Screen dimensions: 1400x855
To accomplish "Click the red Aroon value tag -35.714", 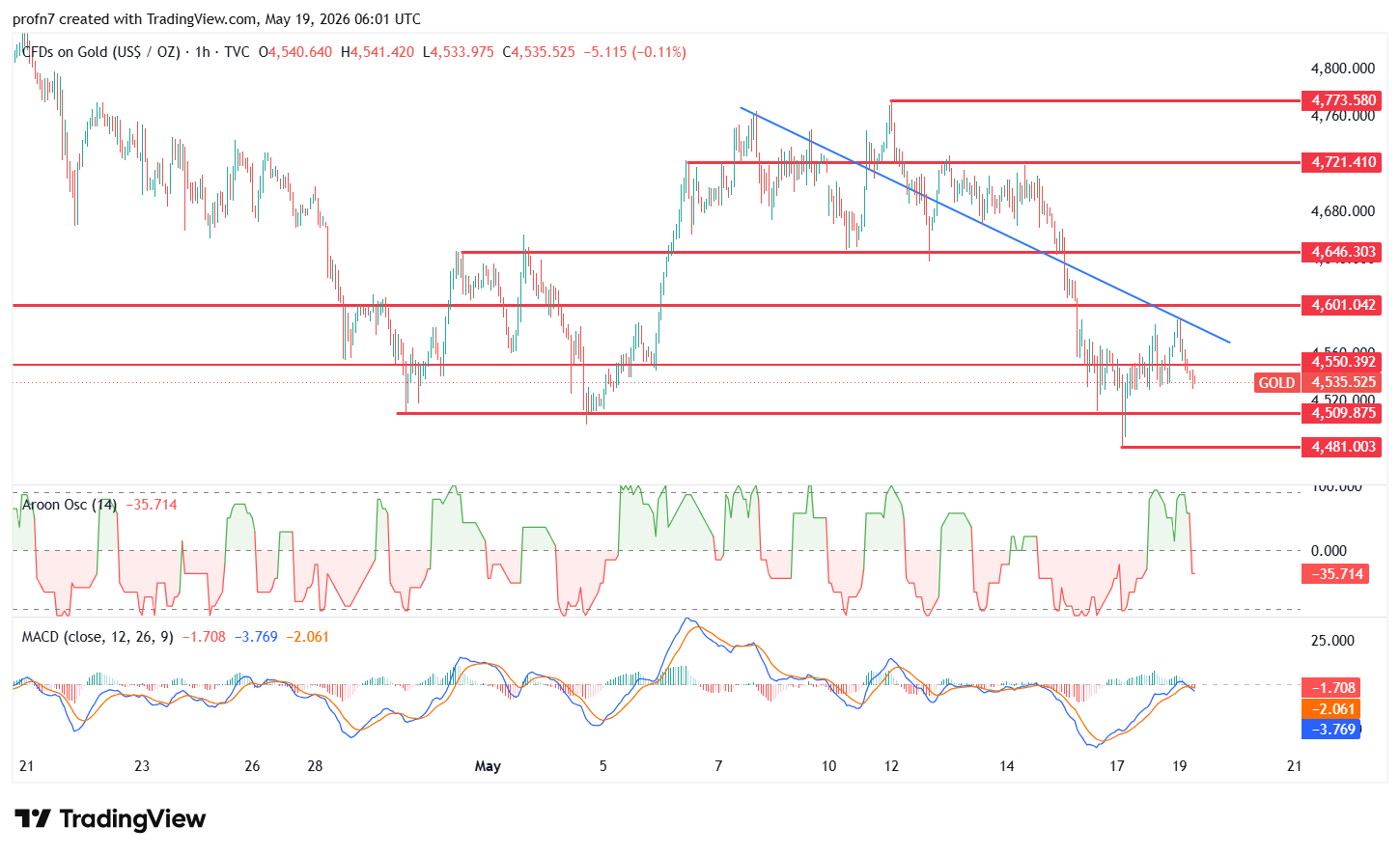I will [x=1335, y=574].
